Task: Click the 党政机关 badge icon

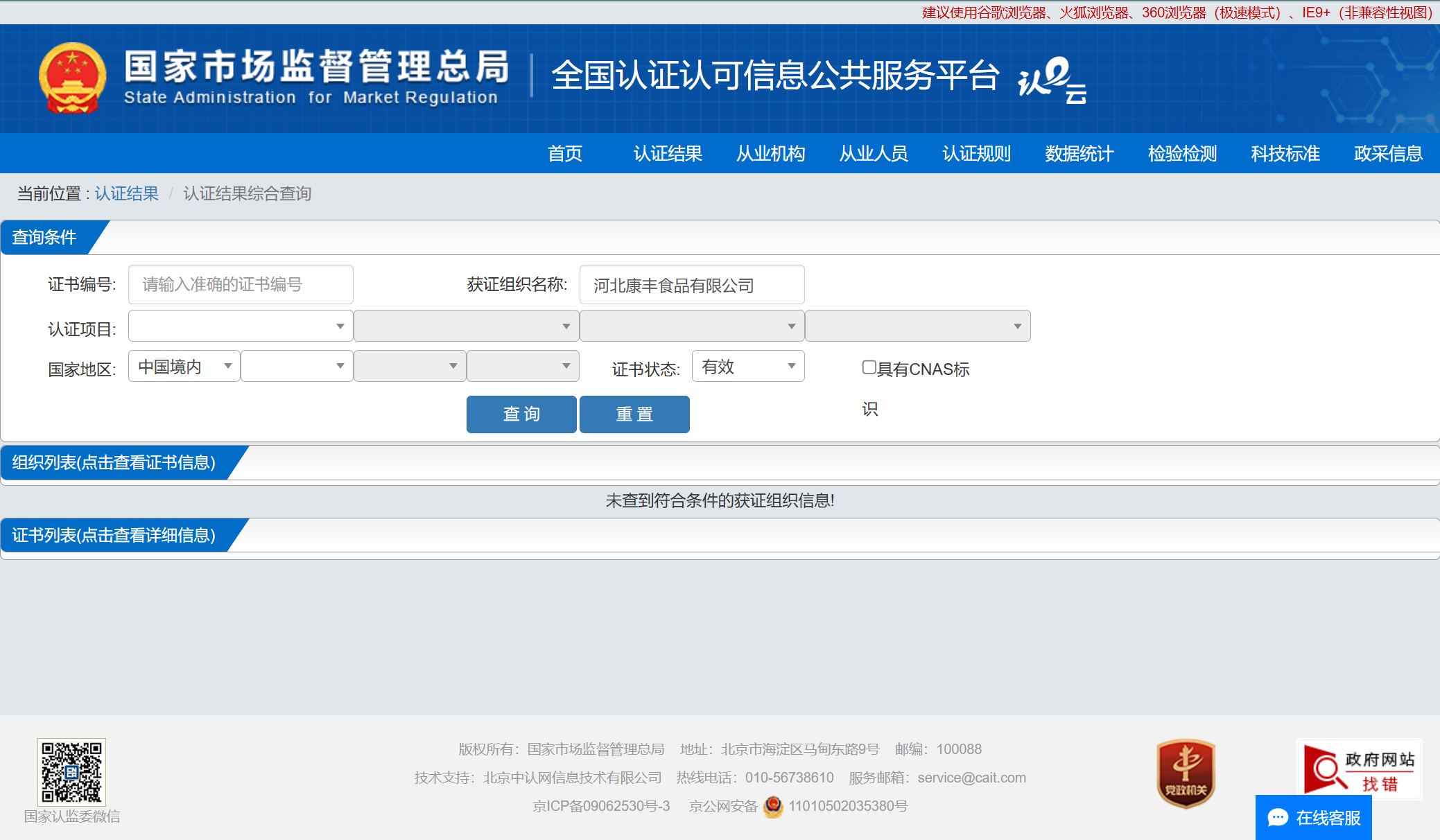Action: [x=1186, y=773]
